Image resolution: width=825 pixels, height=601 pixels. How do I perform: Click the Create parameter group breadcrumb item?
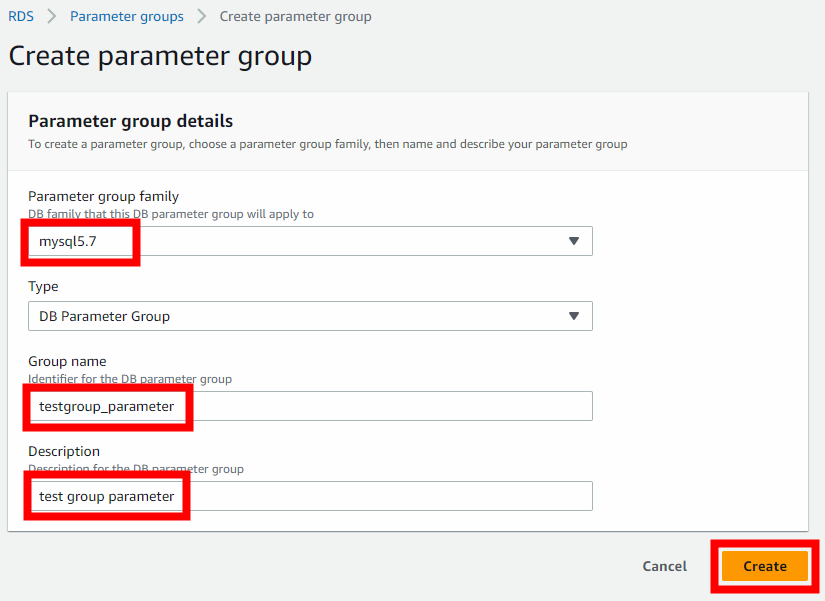295,16
